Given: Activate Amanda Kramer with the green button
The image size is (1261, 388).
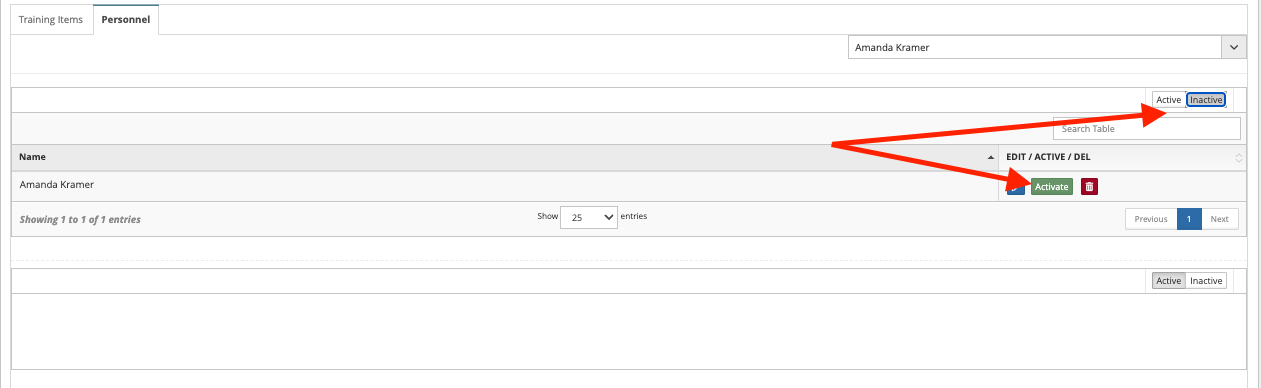Looking at the screenshot, I should [x=1052, y=186].
